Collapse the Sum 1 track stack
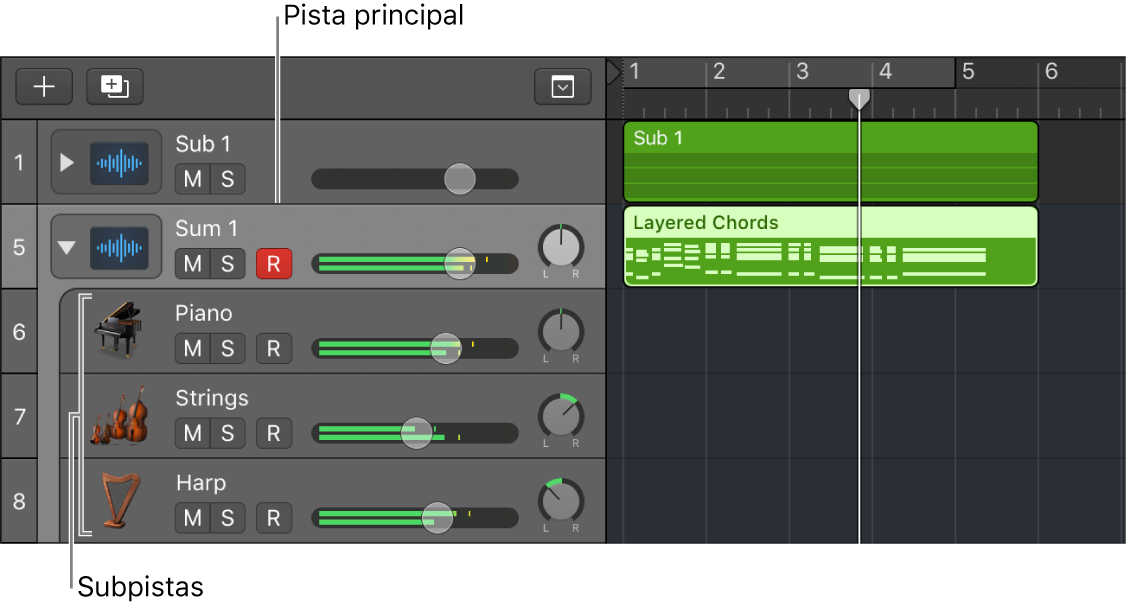This screenshot has height=609, width=1128. 67,247
